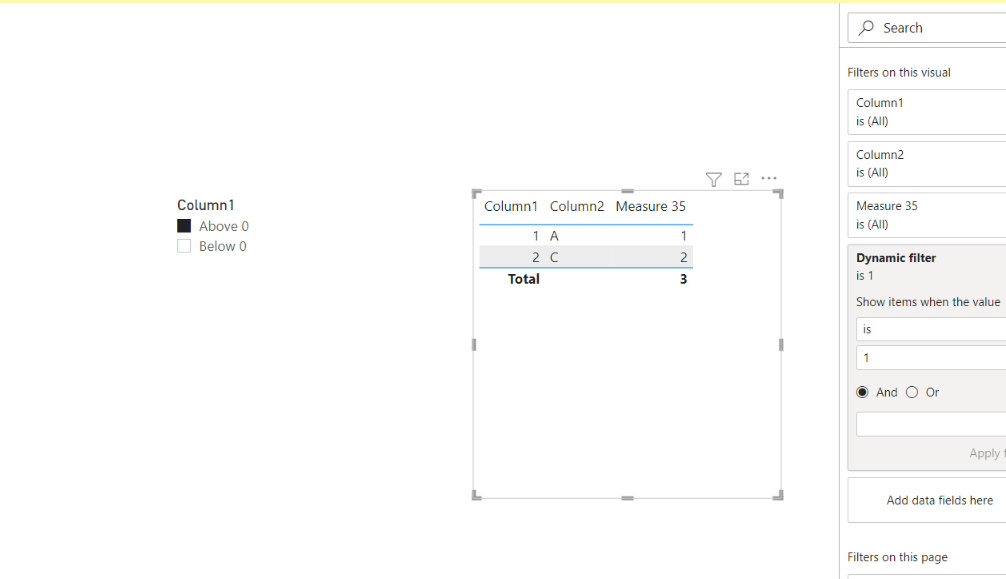The height and width of the screenshot is (579, 1006).
Task: Open focus mode for the table visual
Action: click(741, 179)
